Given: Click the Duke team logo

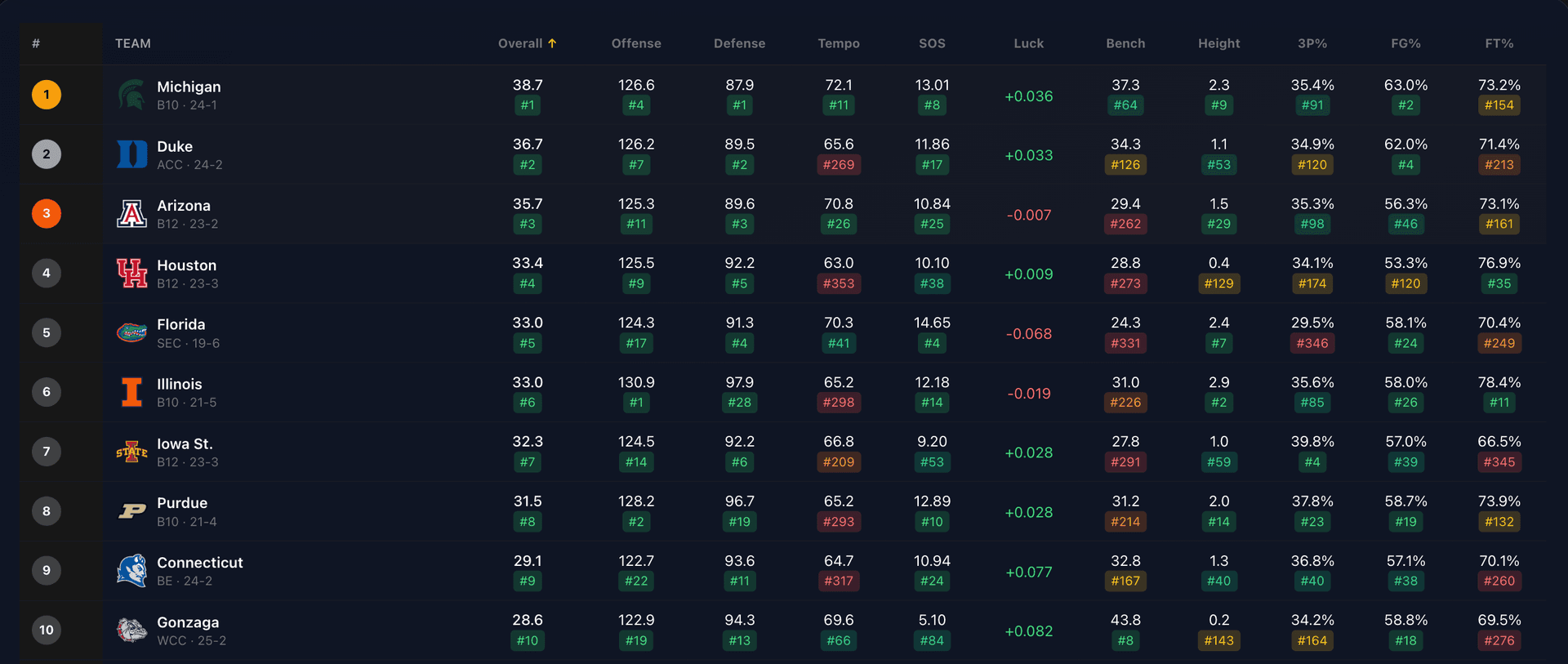Looking at the screenshot, I should pos(131,154).
